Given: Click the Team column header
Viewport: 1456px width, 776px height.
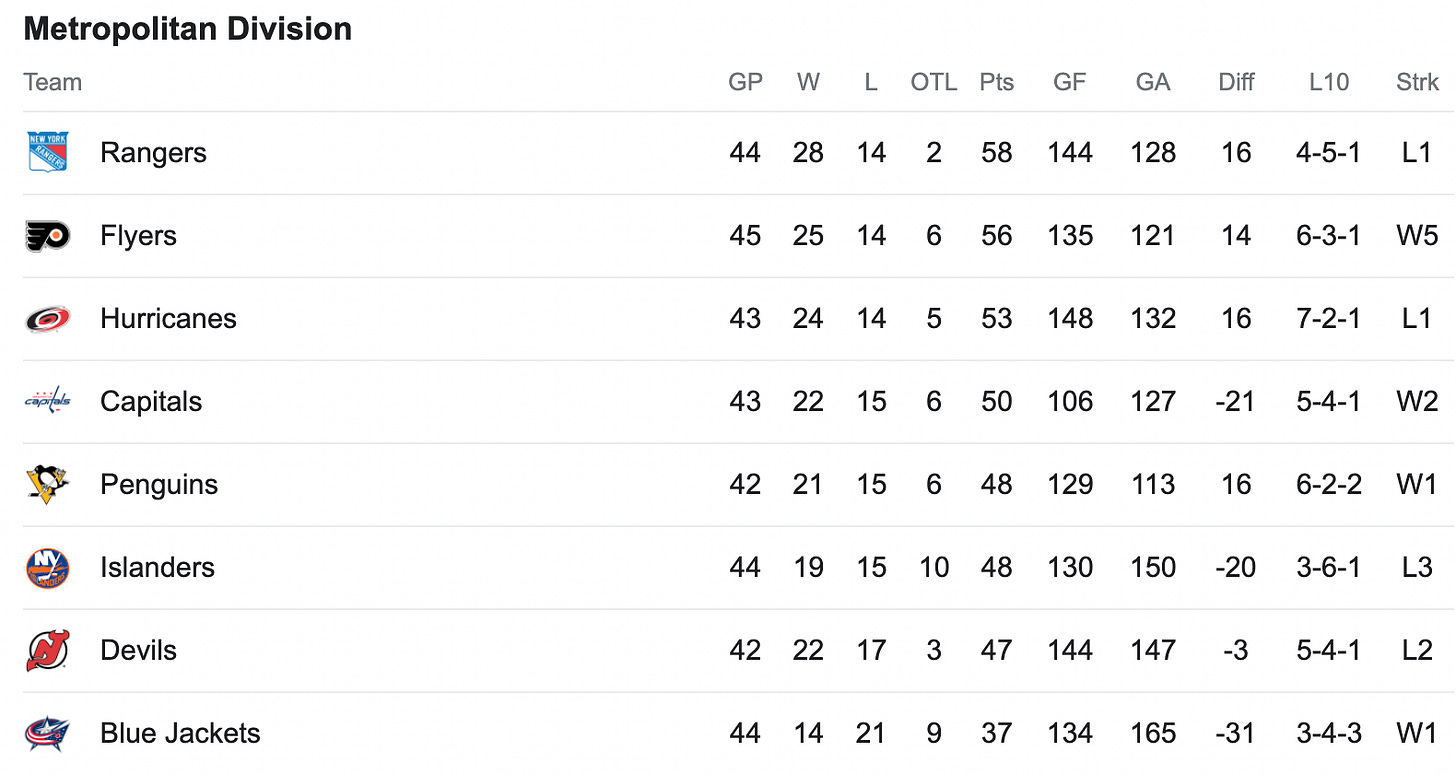Looking at the screenshot, I should (53, 82).
